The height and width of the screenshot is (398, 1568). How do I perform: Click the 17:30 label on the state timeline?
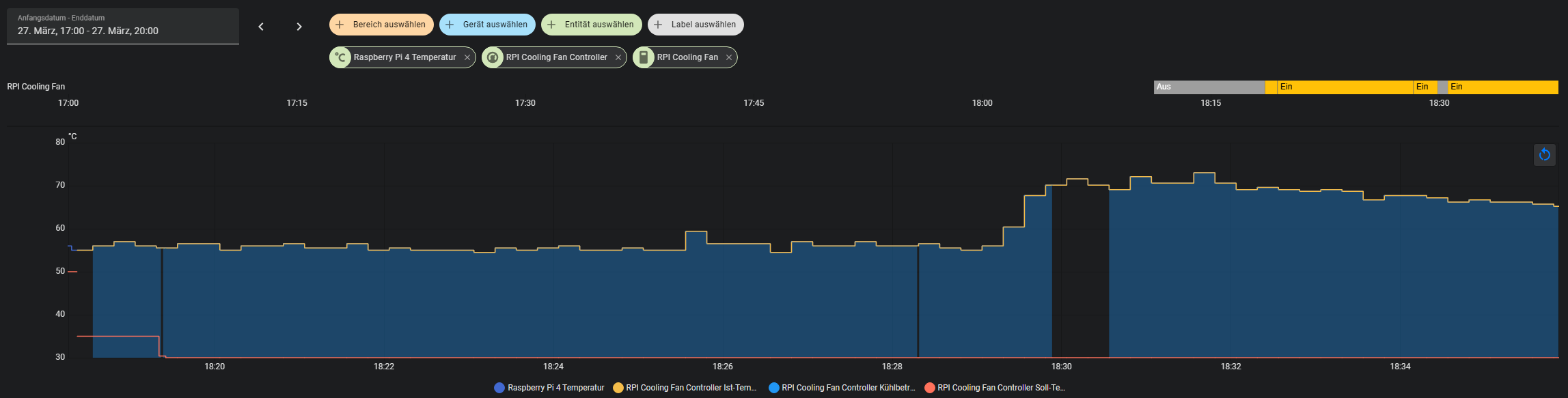525,103
